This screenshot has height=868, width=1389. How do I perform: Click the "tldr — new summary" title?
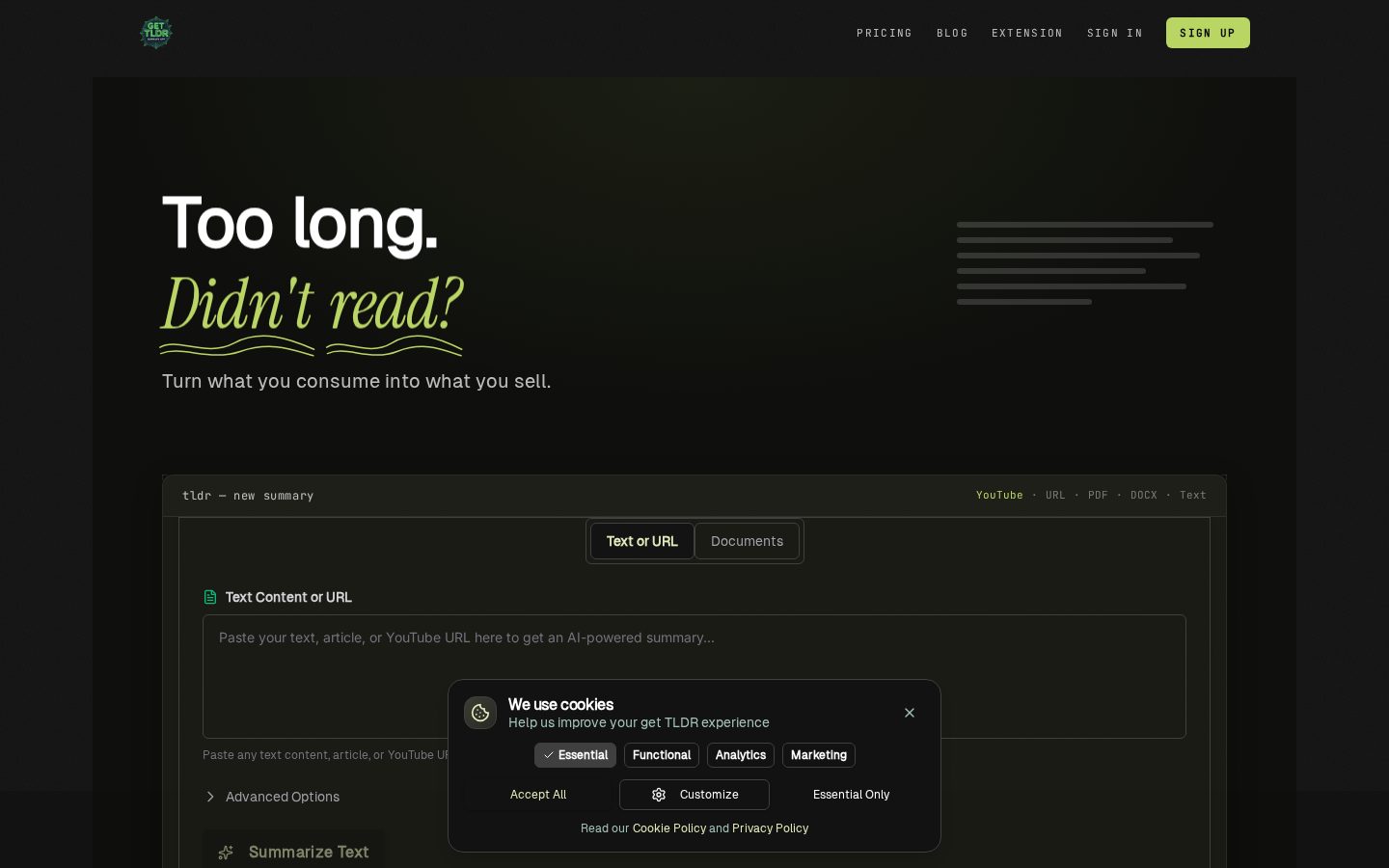pyautogui.click(x=248, y=496)
